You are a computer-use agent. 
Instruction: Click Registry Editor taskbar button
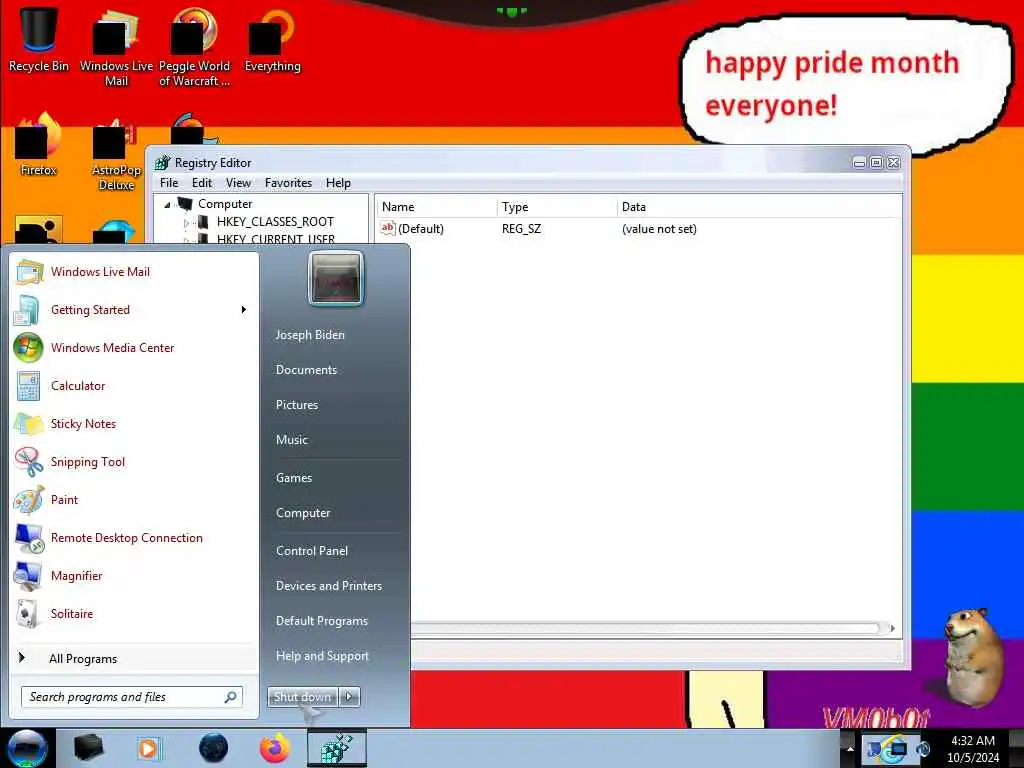pos(337,748)
